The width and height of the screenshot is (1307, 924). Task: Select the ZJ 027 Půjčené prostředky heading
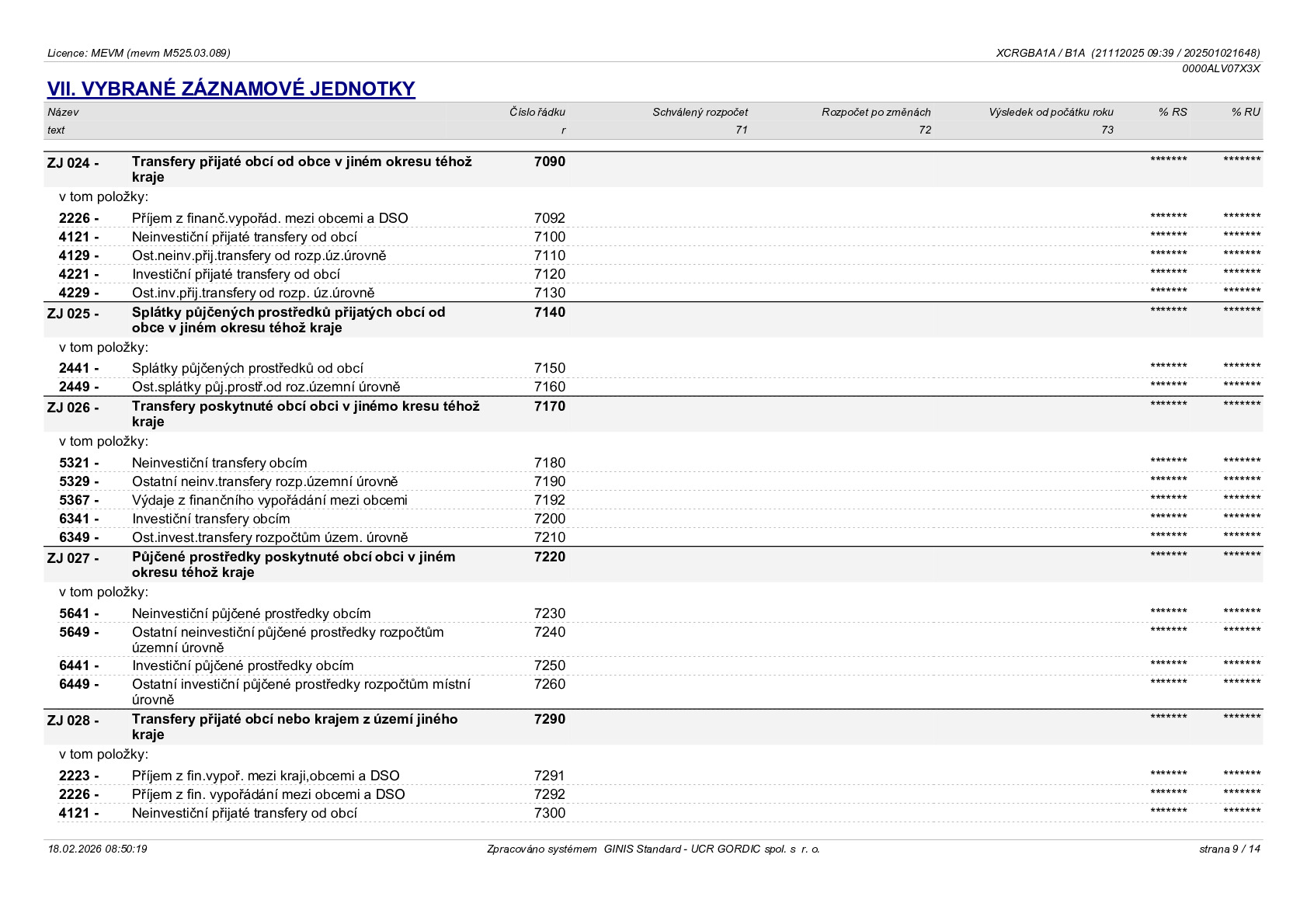pos(653,564)
